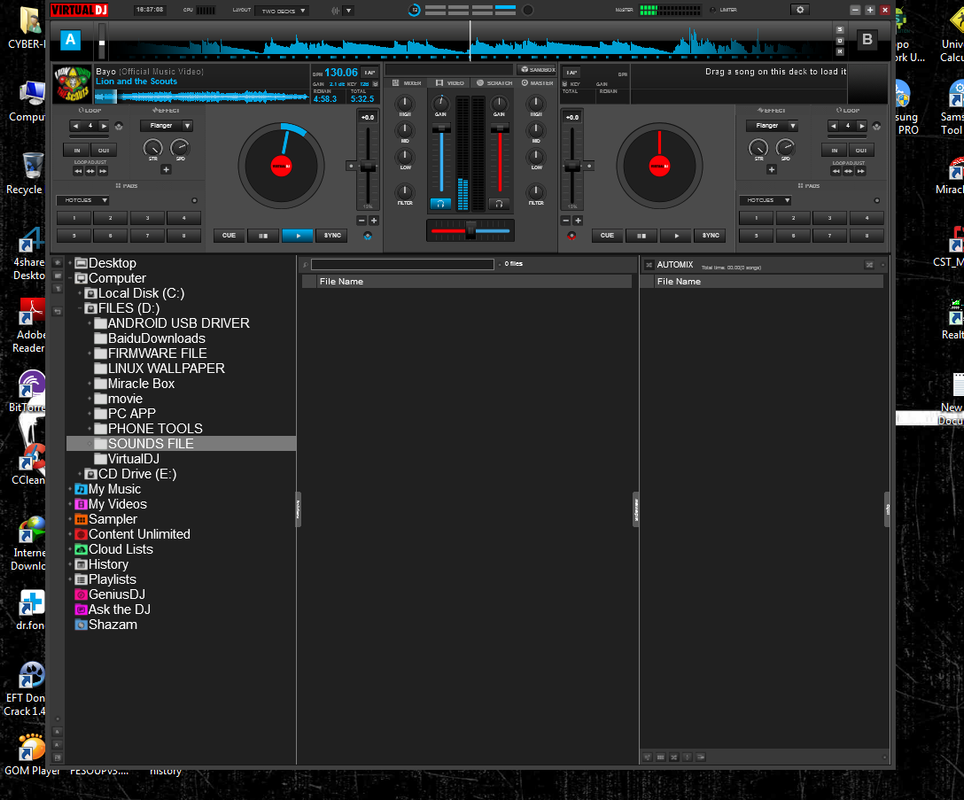Double the deck B loop length with right arrow
Image resolution: width=964 pixels, height=800 pixels.
click(x=862, y=126)
